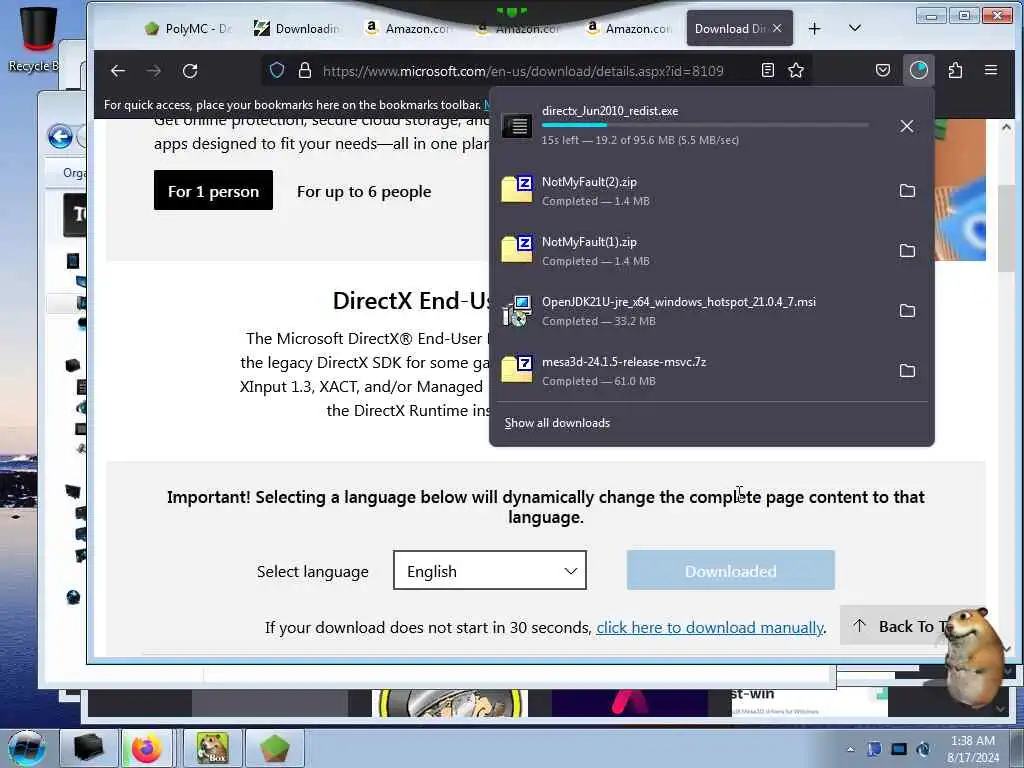Open the Firefox hamburger menu
The image size is (1024, 768).
(991, 70)
